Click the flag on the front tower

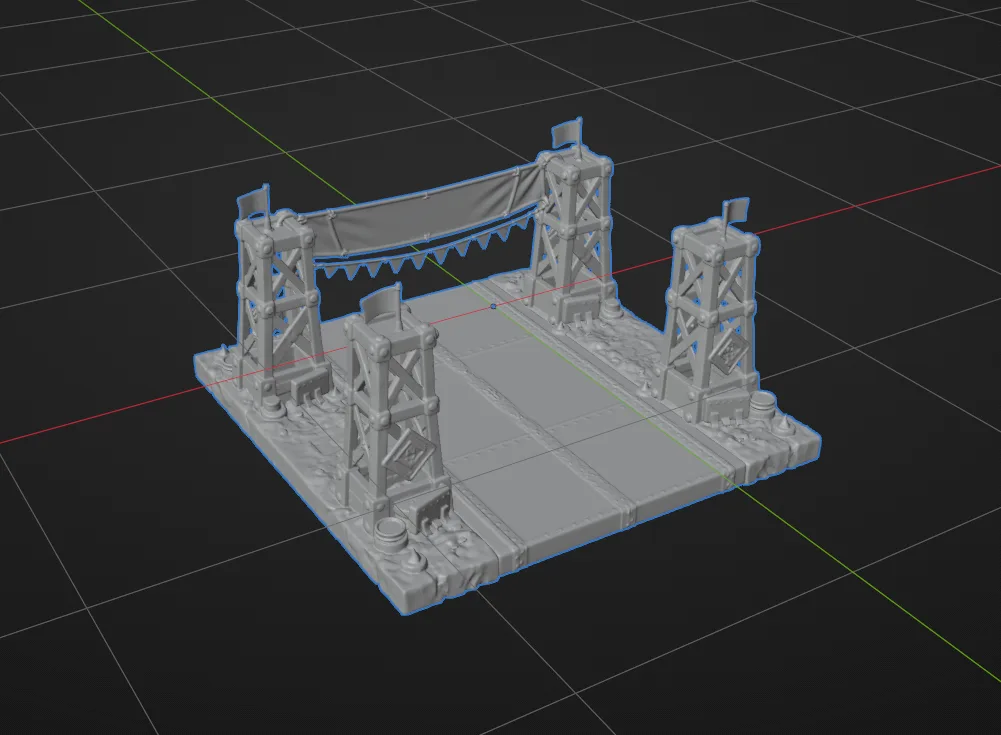click(x=383, y=303)
